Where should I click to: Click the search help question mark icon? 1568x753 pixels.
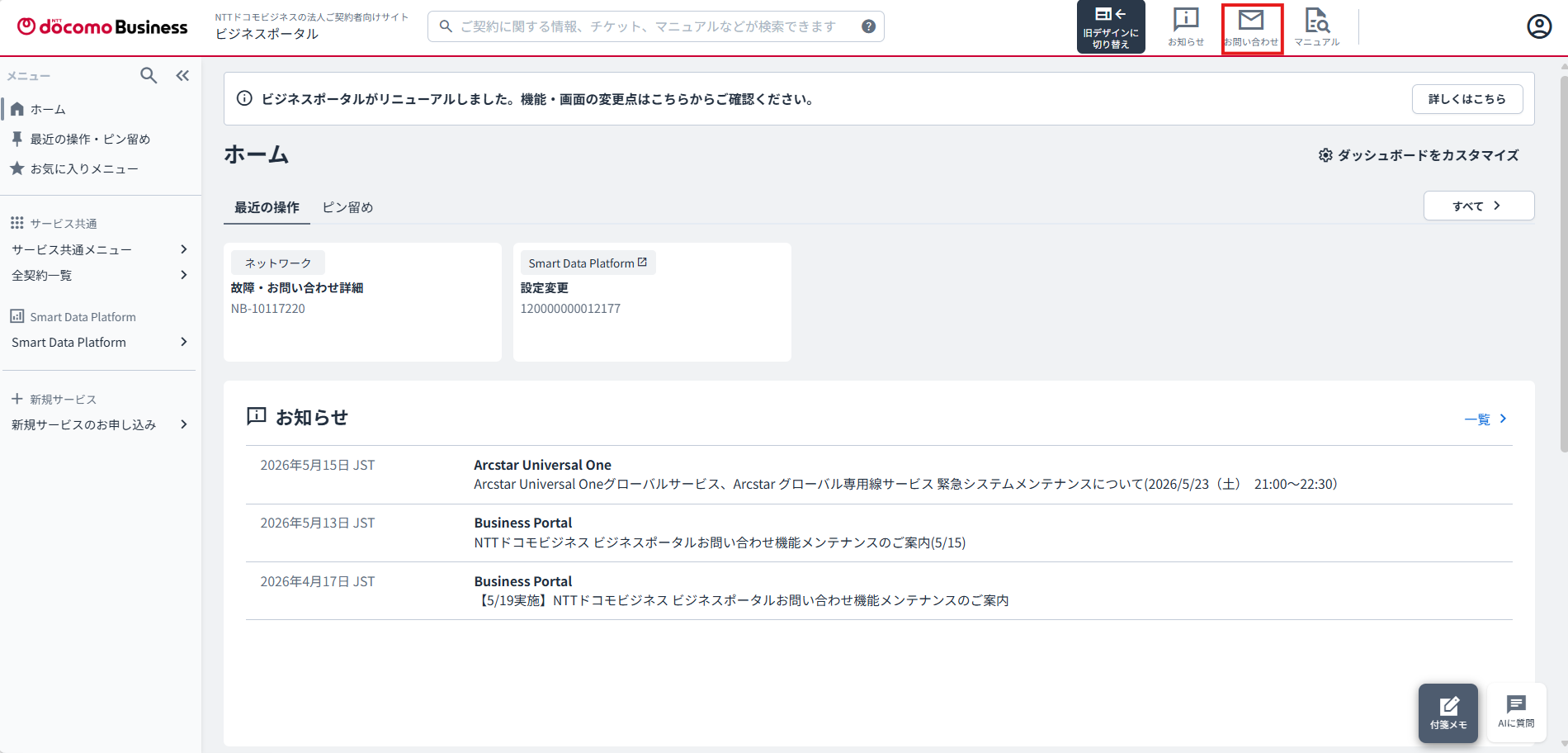click(x=868, y=26)
